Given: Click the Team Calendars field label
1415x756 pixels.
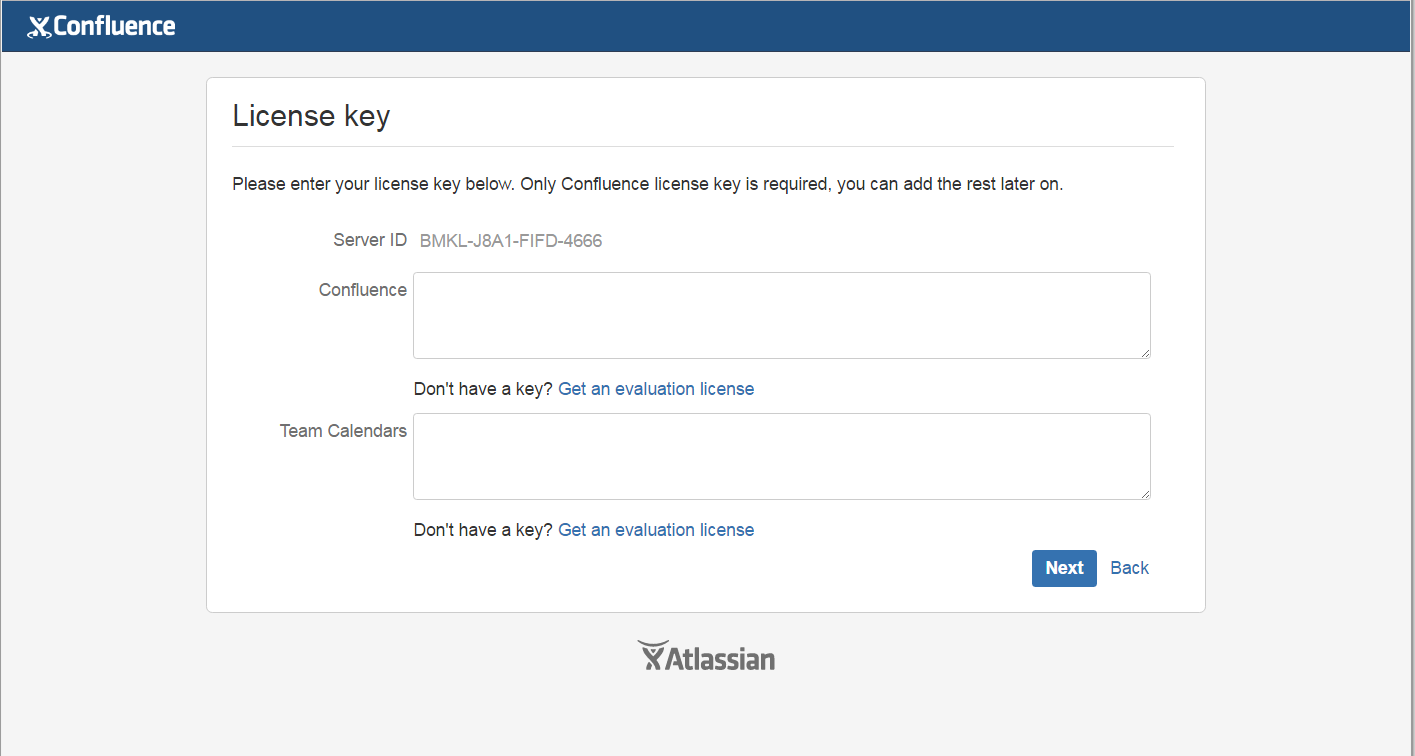Looking at the screenshot, I should (x=343, y=431).
